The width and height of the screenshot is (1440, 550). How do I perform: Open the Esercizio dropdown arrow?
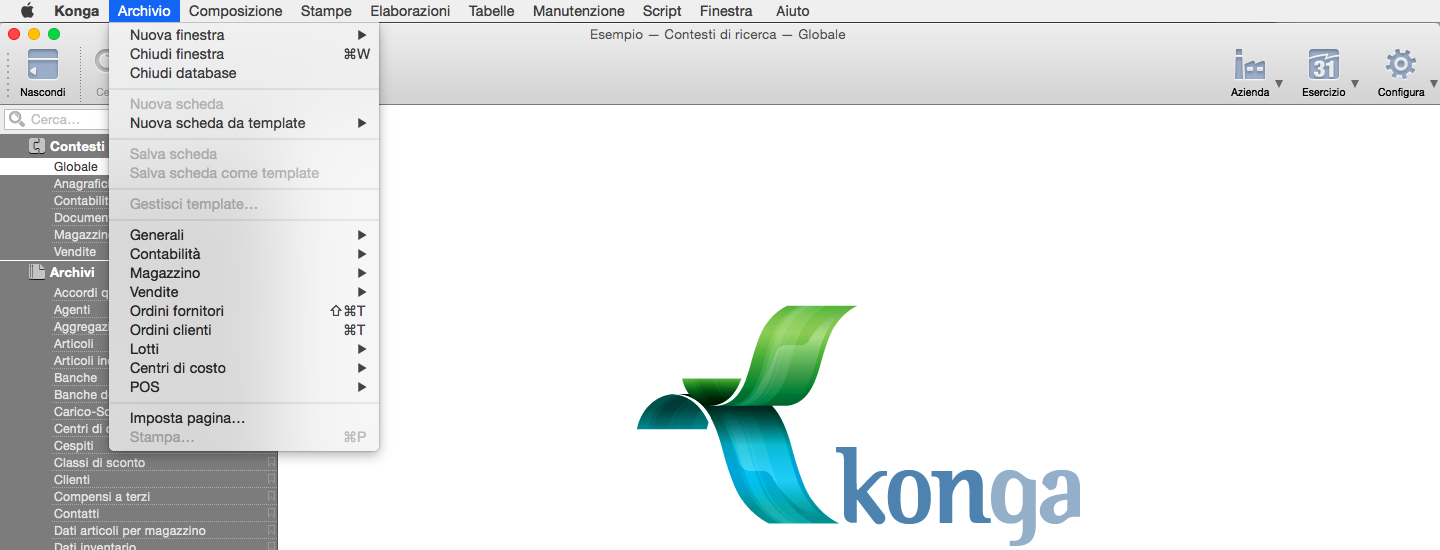pos(1355,84)
